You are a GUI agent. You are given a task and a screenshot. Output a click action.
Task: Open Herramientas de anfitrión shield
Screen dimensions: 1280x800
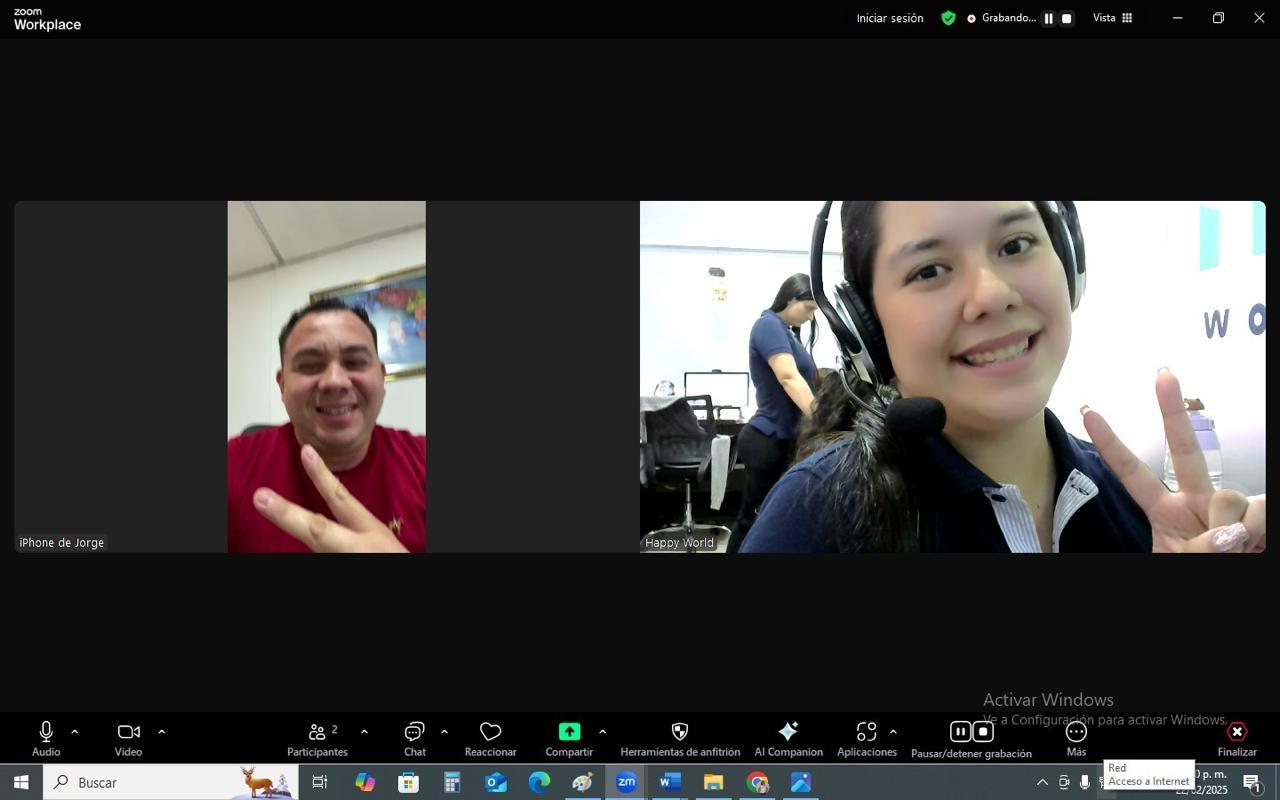pos(680,739)
